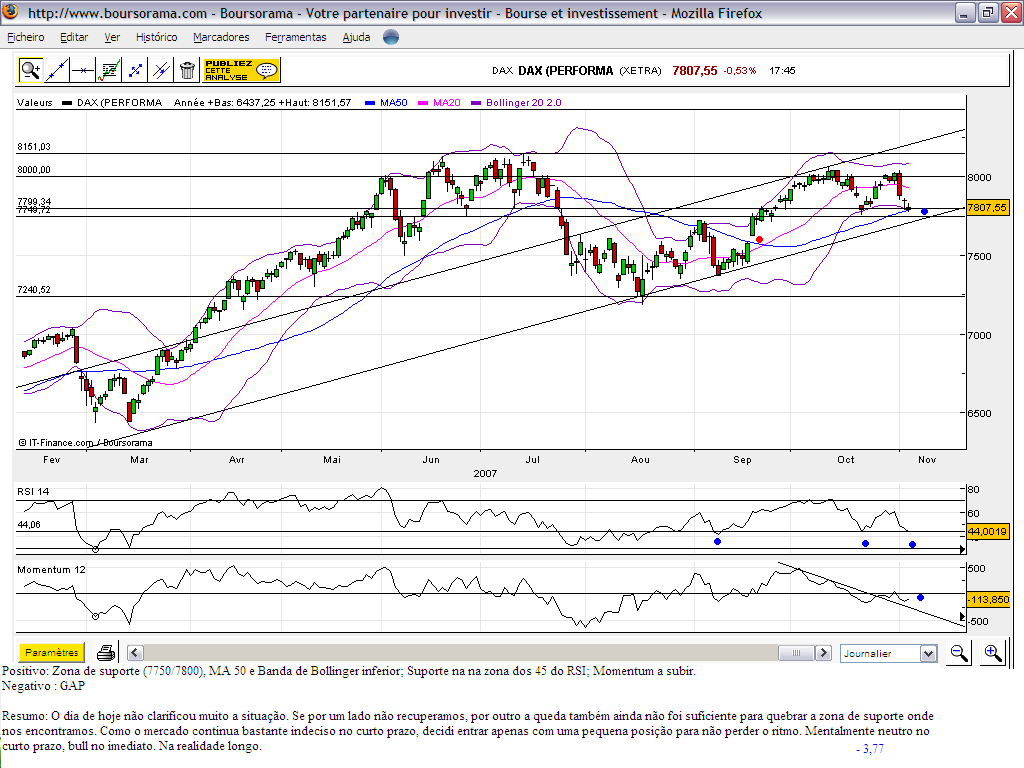Select the move/resize line tool
Viewport: 1024px width, 768px height.
pos(135,70)
